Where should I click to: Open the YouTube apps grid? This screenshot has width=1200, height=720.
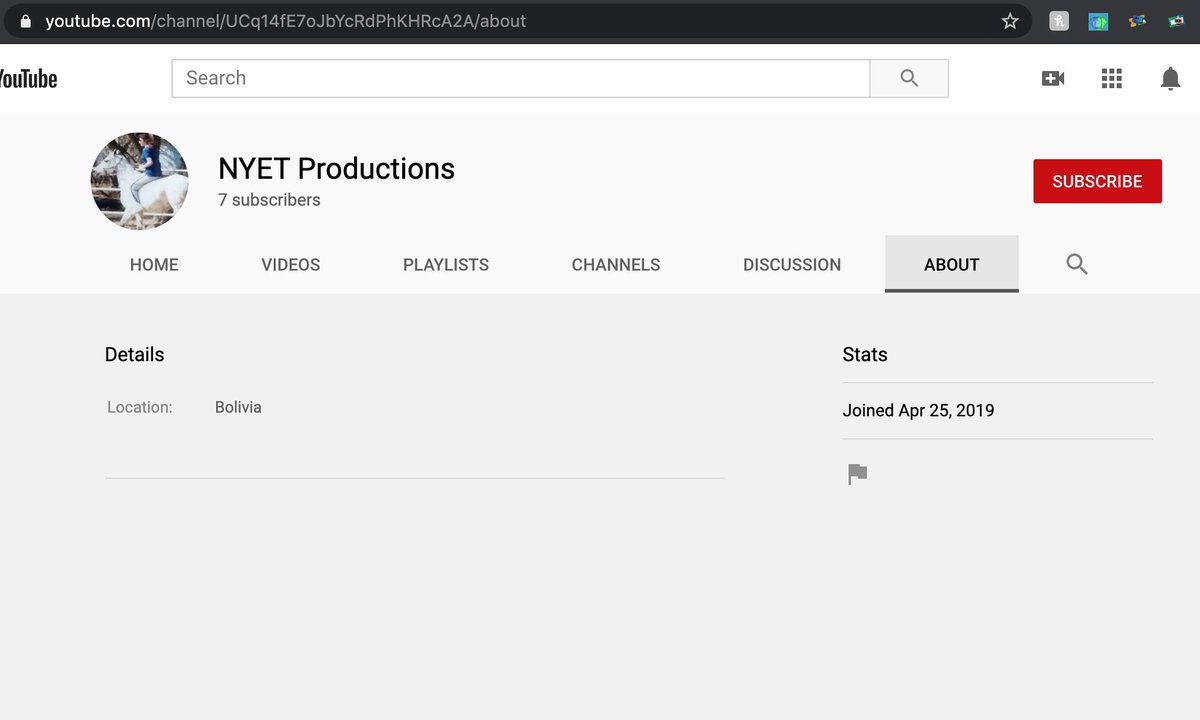coord(1112,78)
